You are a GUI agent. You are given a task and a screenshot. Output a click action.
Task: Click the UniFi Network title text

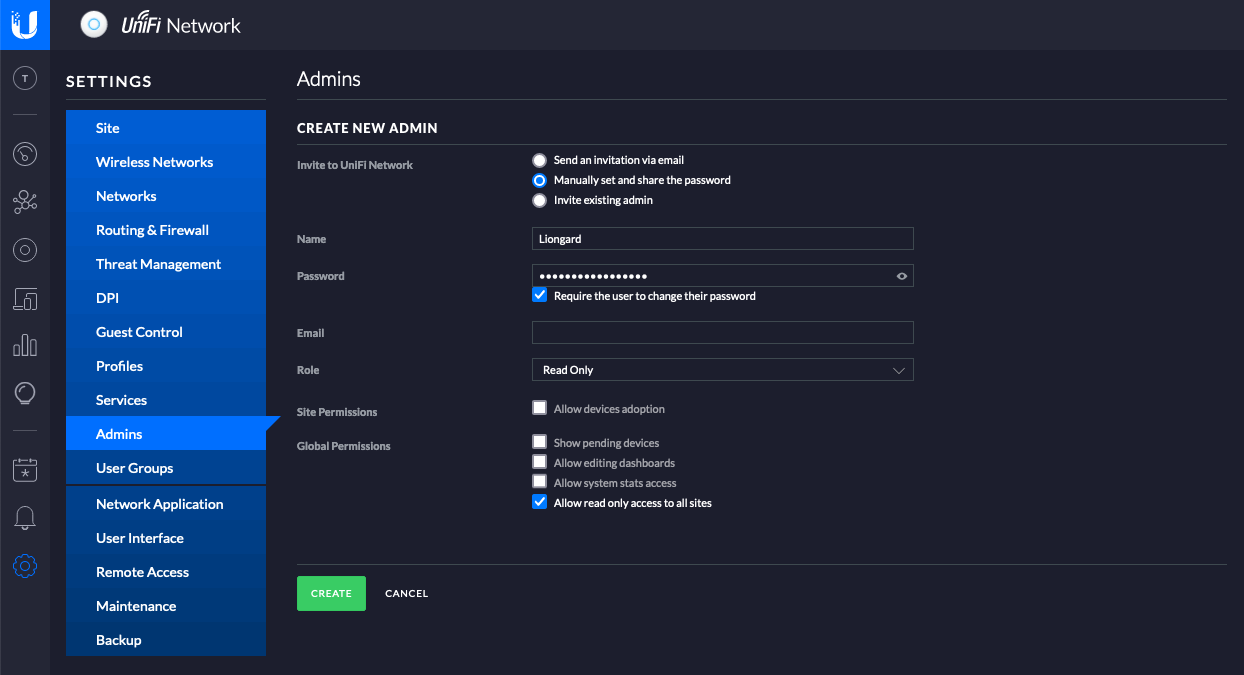coord(181,26)
